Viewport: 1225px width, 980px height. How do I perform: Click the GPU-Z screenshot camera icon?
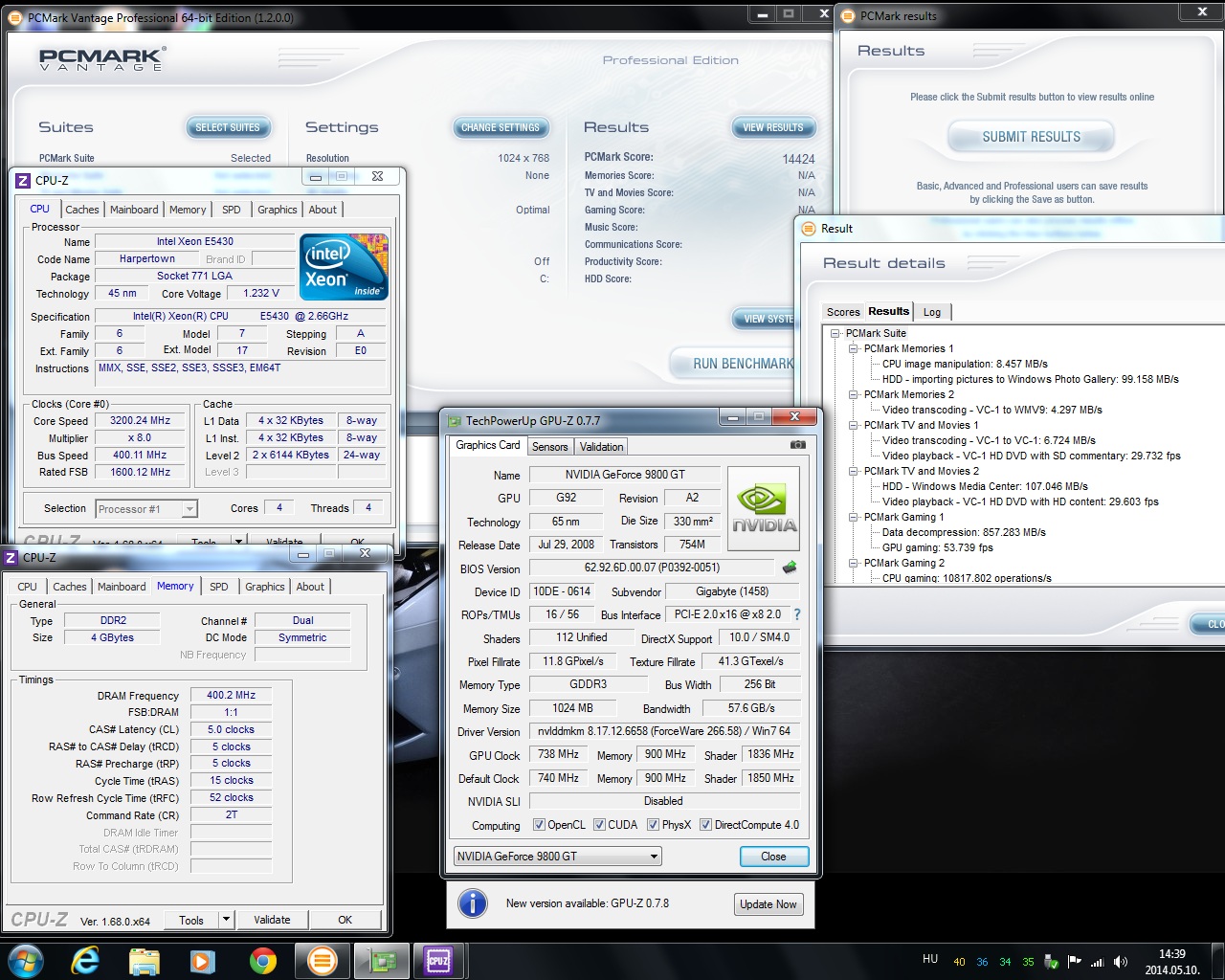[x=797, y=445]
